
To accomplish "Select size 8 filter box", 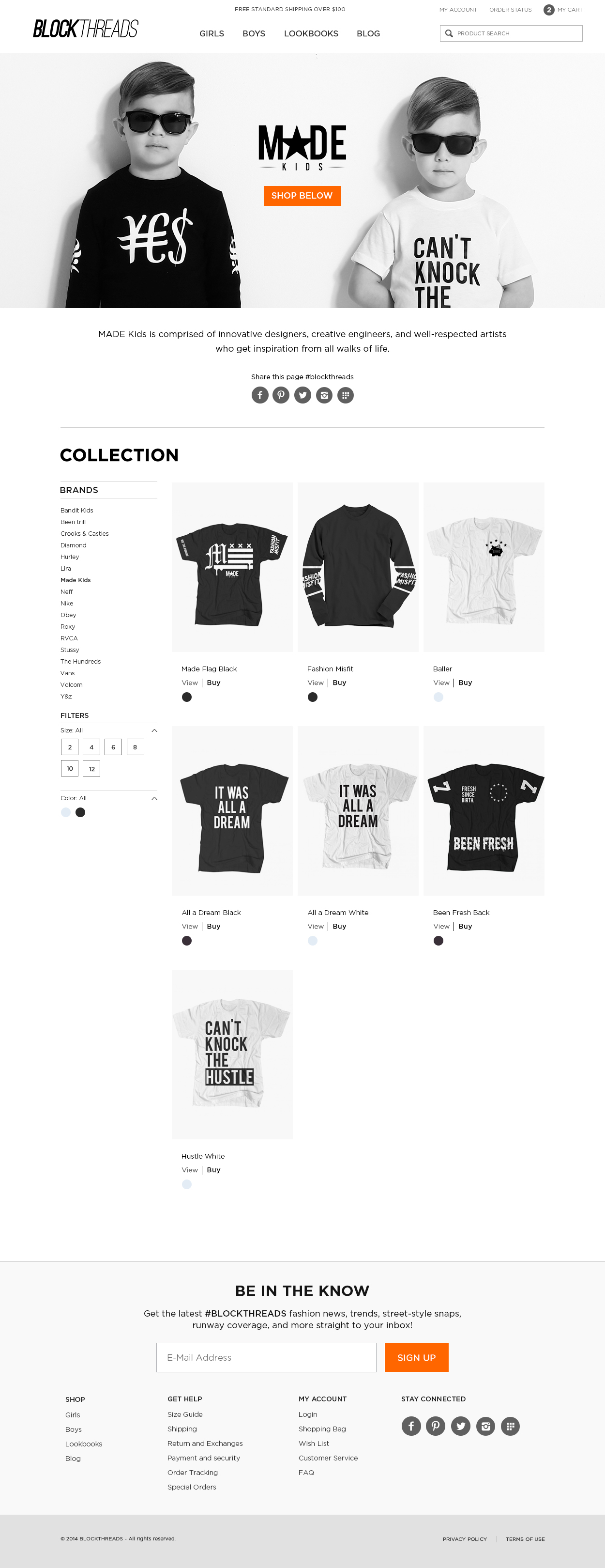I will pos(135,747).
